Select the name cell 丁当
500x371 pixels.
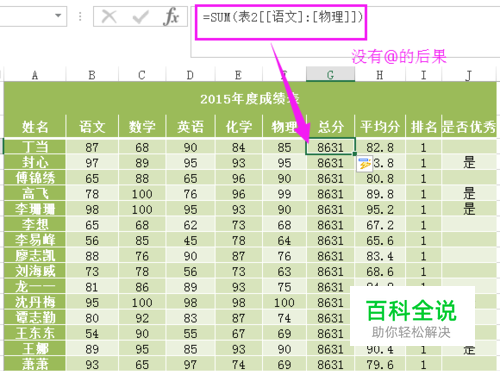(35, 147)
